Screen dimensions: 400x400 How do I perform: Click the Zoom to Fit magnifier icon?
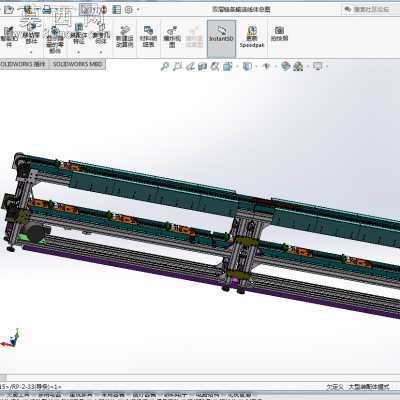tap(165, 67)
